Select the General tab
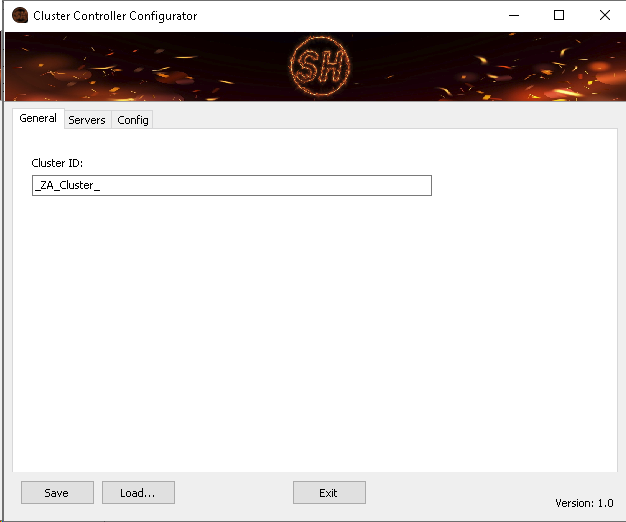626x522 pixels. pos(38,118)
